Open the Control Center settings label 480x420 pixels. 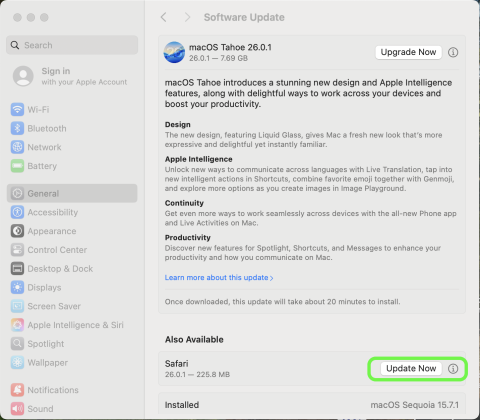click(x=57, y=250)
